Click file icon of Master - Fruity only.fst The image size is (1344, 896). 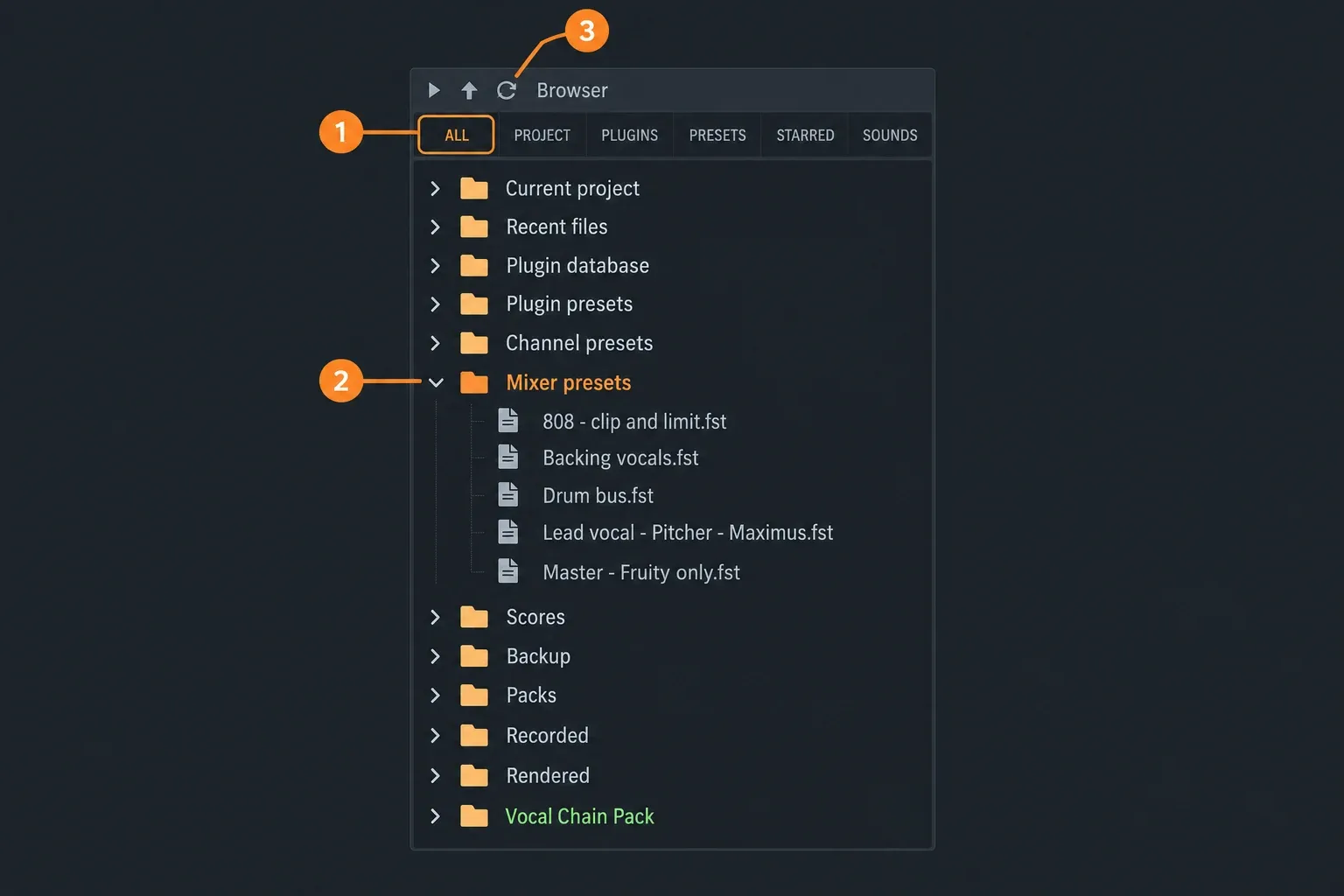point(508,570)
